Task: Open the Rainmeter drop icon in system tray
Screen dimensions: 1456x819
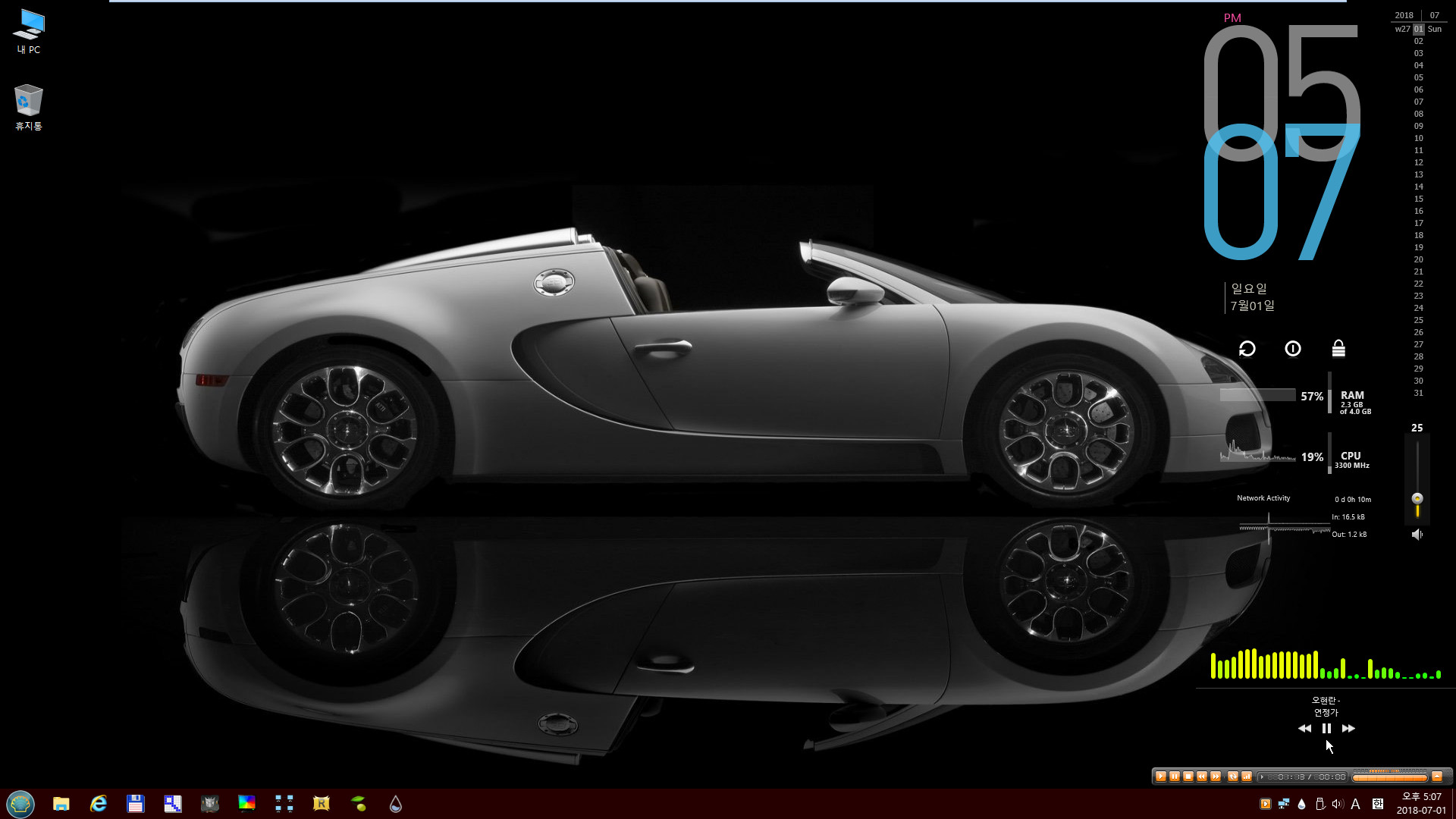Action: [1301, 804]
